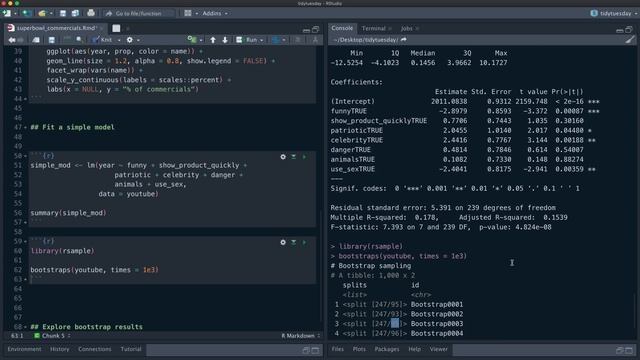
Task: Switch to the Console tab
Action: click(x=342, y=28)
